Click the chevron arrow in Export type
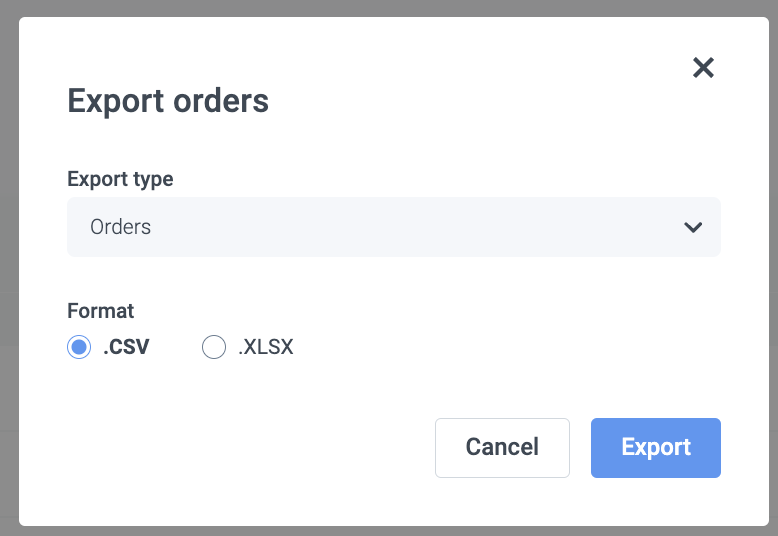This screenshot has height=536, width=778. [x=693, y=227]
